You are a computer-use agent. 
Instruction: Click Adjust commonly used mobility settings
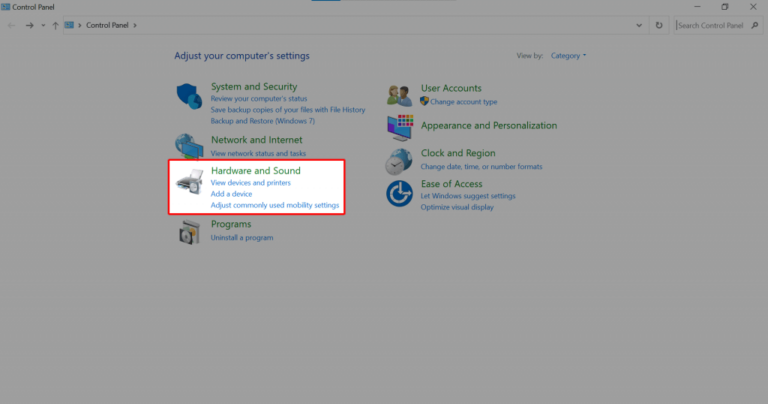pos(275,205)
